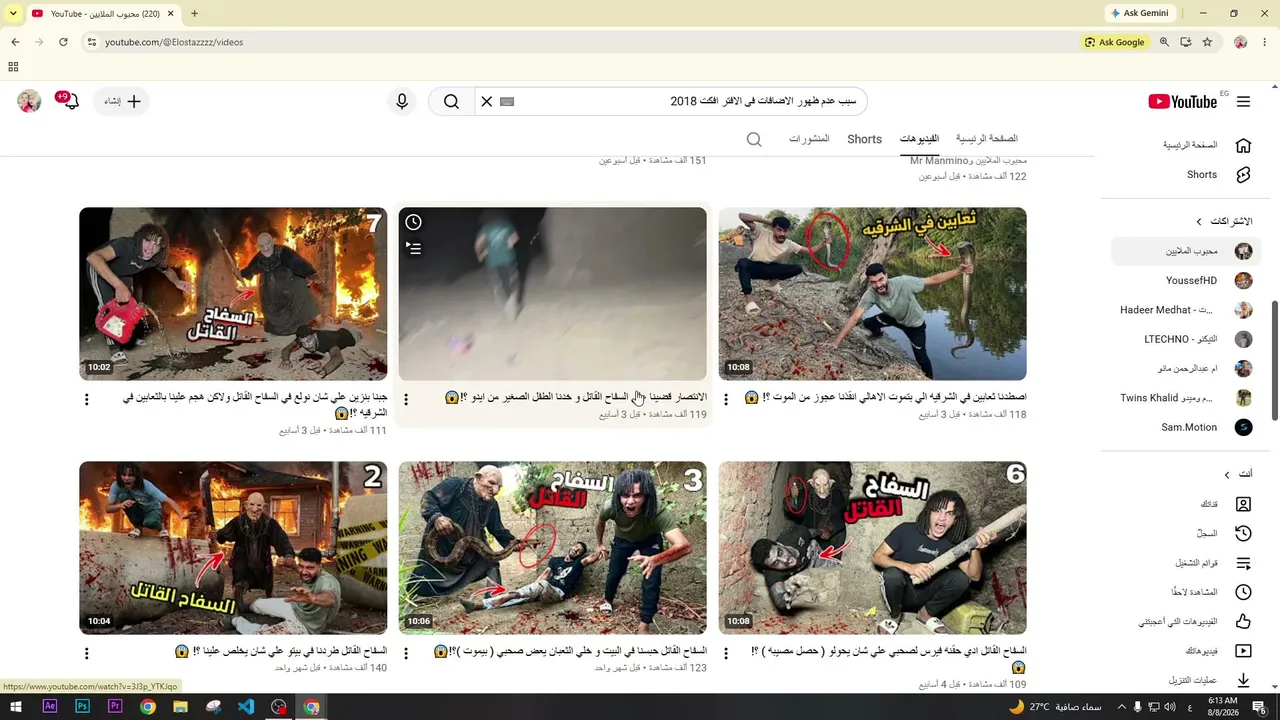Expand the أنت (You) section
Image resolution: width=1280 pixels, height=720 pixels.
click(1238, 474)
